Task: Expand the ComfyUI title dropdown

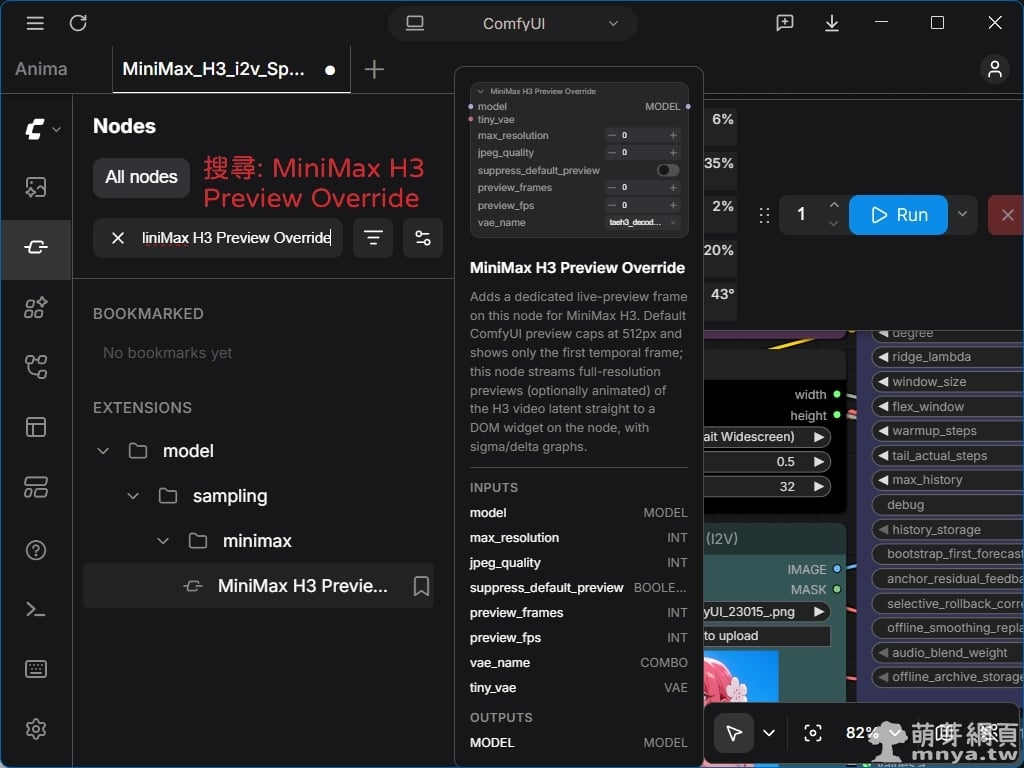Action: click(613, 24)
